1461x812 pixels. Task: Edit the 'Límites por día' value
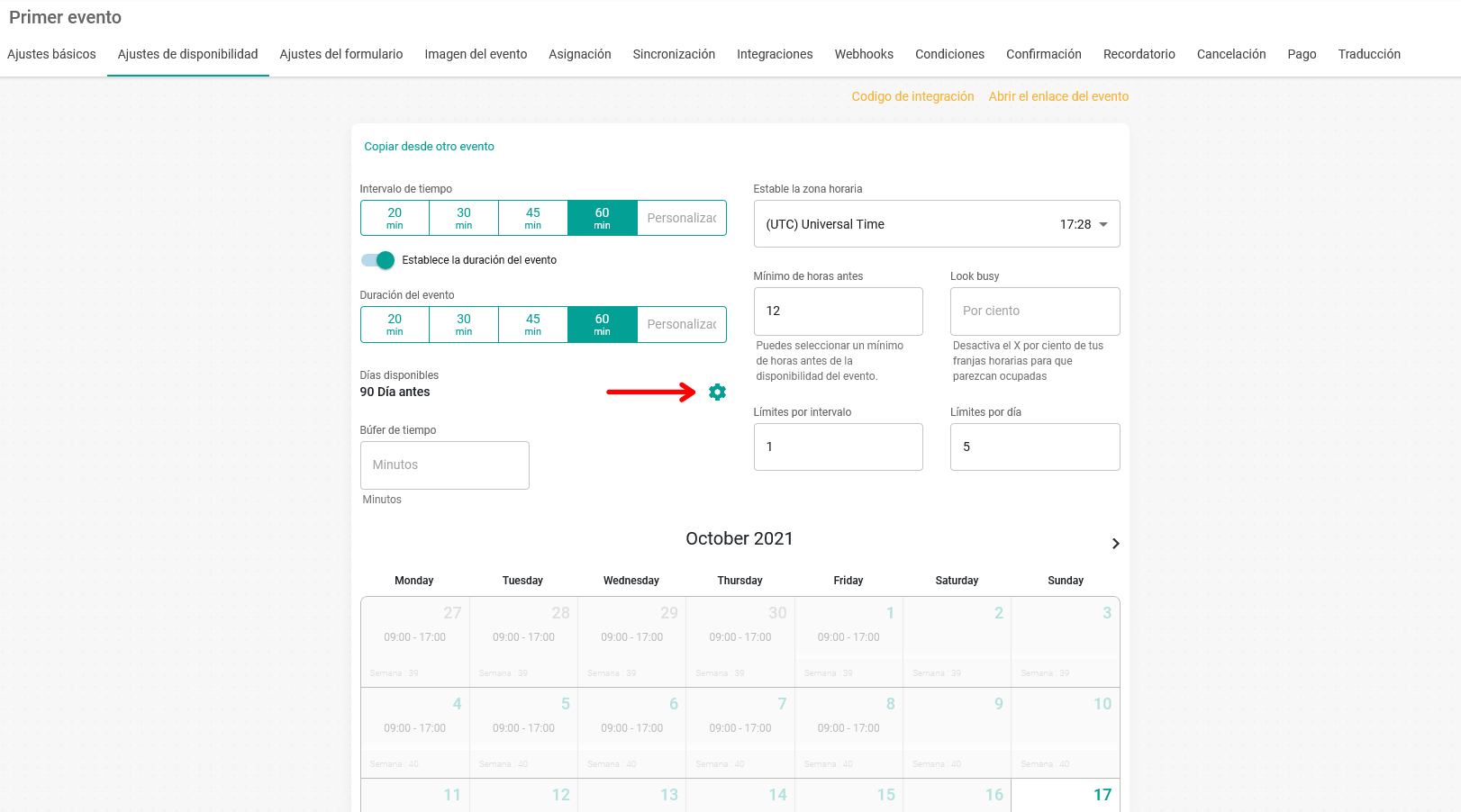[1034, 447]
